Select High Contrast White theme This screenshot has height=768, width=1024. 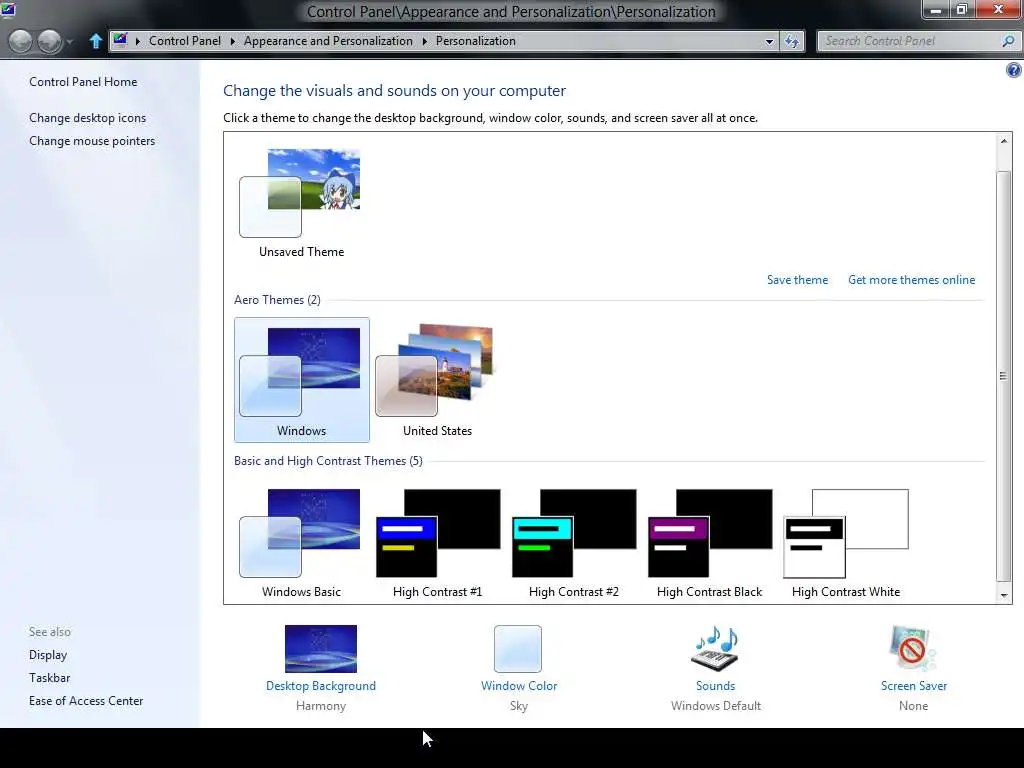845,542
